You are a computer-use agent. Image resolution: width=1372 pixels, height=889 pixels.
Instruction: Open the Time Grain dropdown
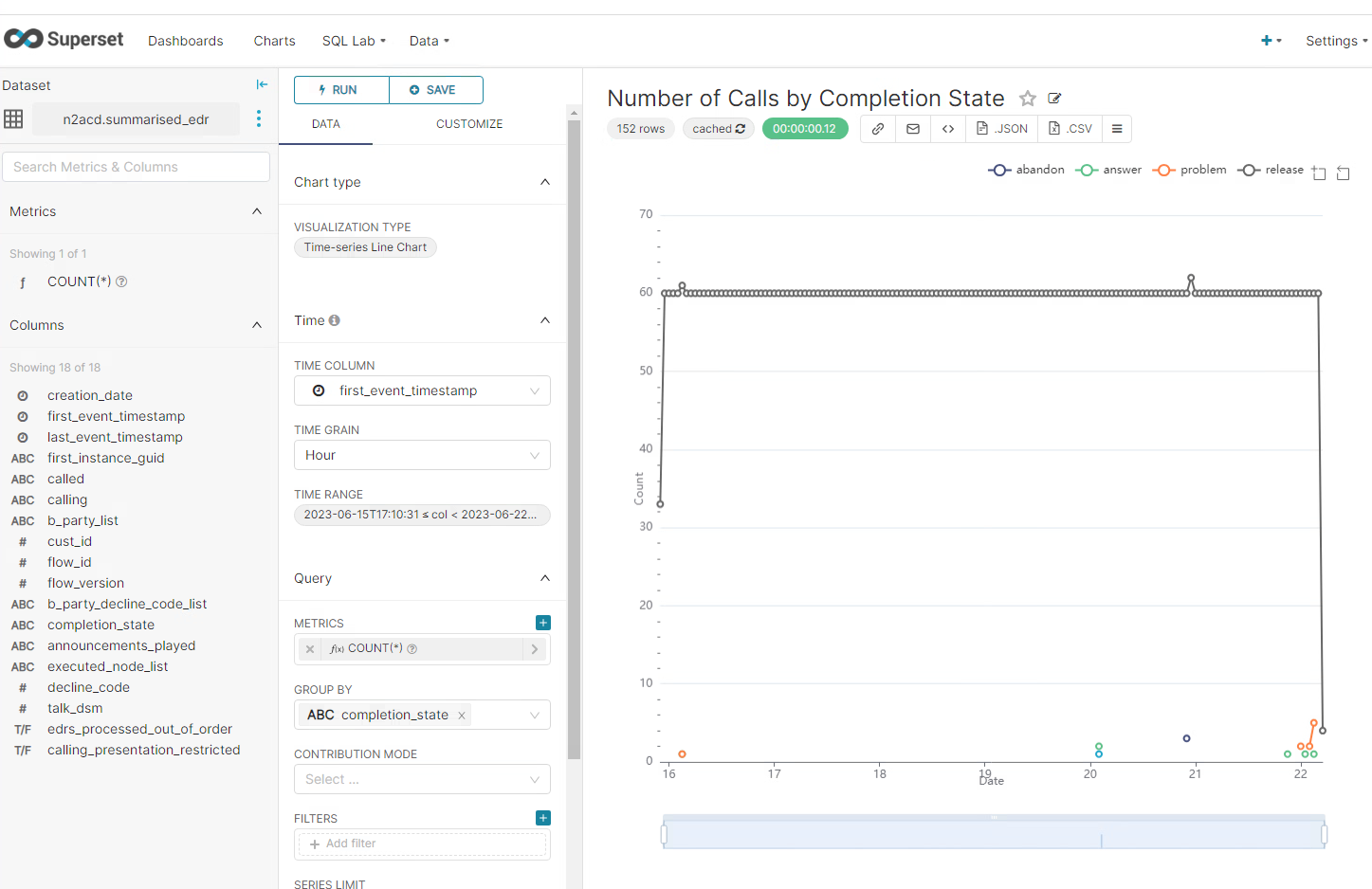(x=422, y=455)
